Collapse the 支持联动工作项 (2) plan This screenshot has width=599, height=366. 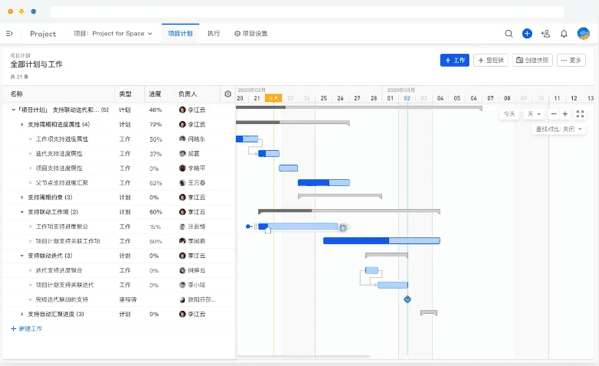22,212
